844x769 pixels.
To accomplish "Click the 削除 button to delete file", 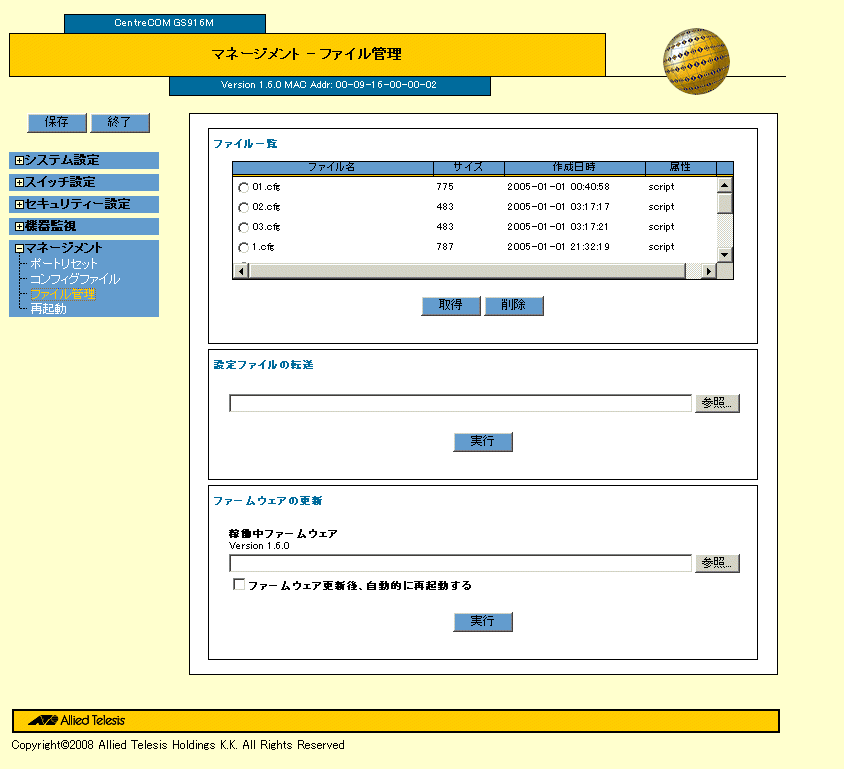I will click(x=513, y=305).
